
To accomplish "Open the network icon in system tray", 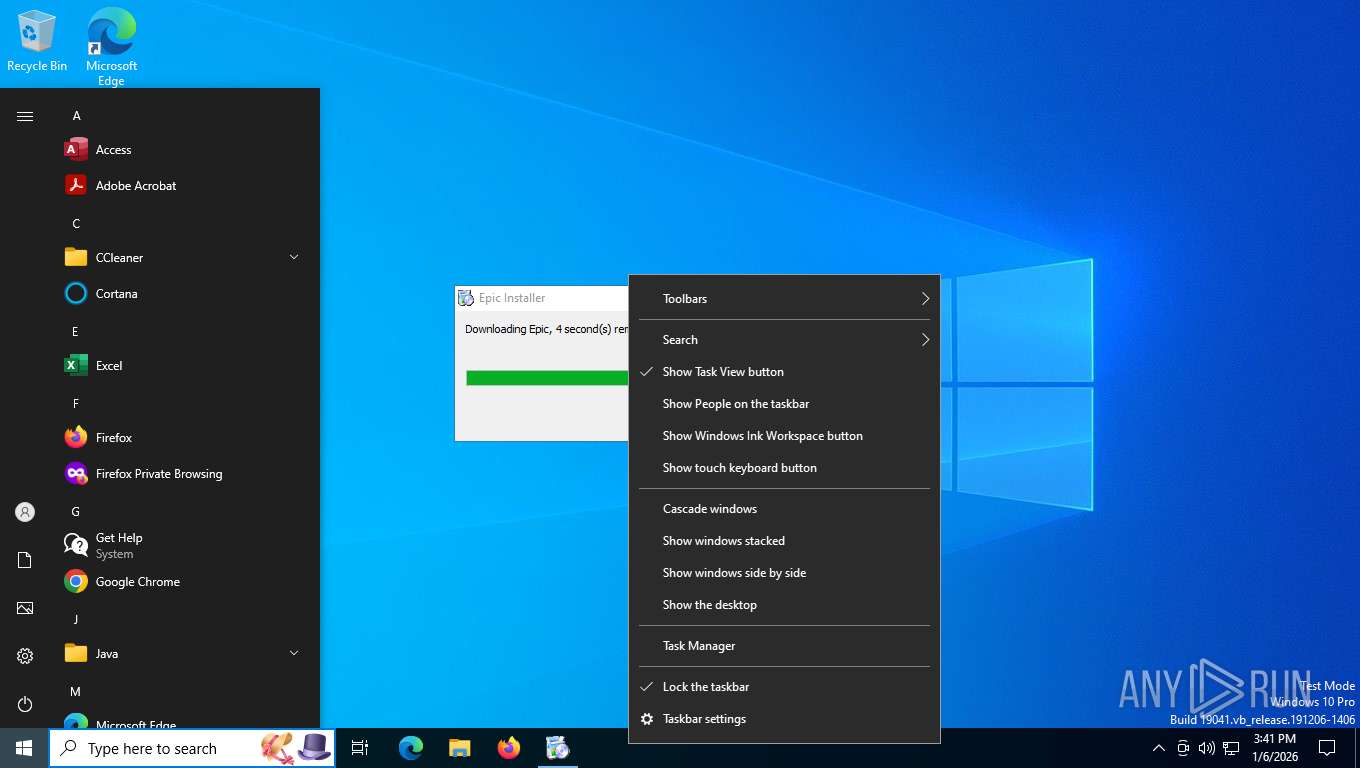I will coord(1231,748).
